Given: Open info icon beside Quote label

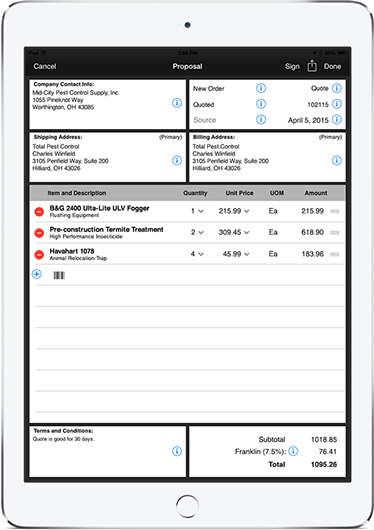Looking at the screenshot, I should 336,88.
